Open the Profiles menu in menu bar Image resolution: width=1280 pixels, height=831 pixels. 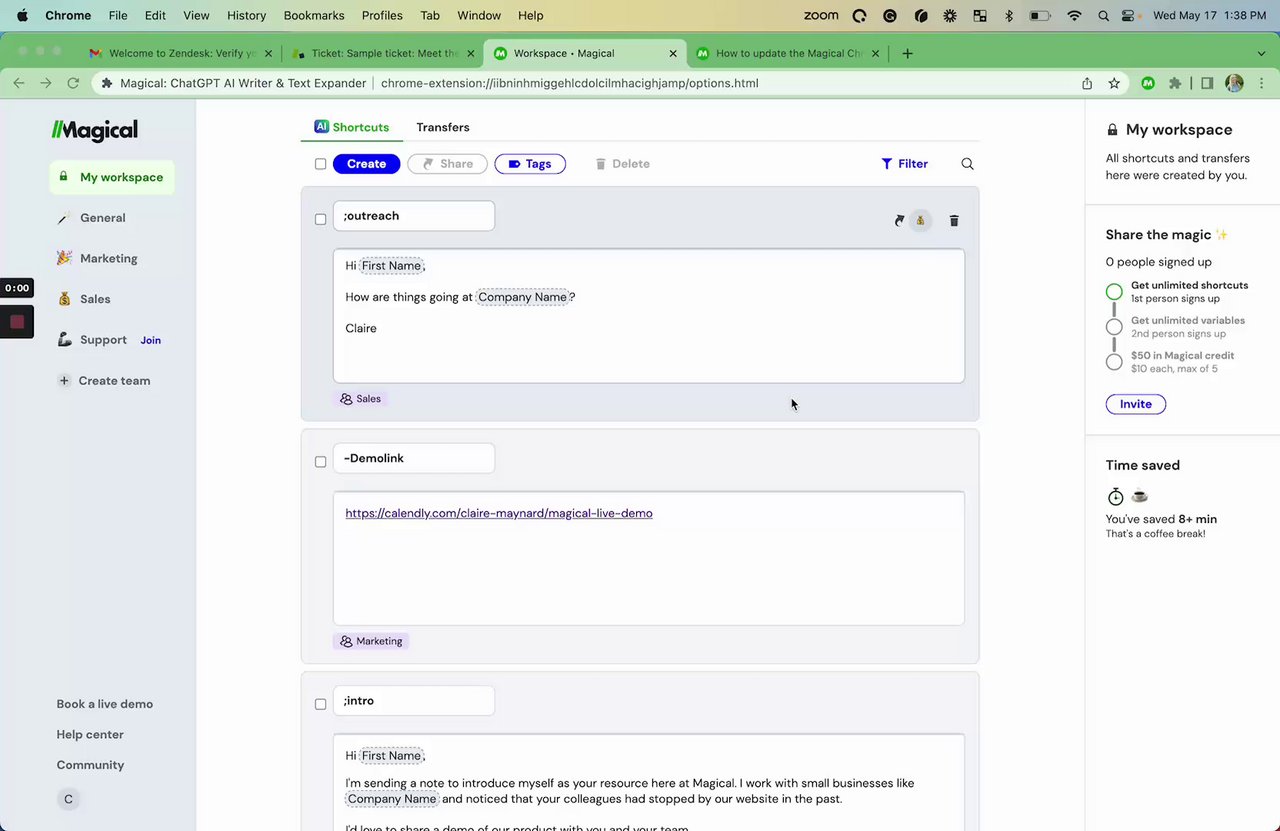(382, 15)
